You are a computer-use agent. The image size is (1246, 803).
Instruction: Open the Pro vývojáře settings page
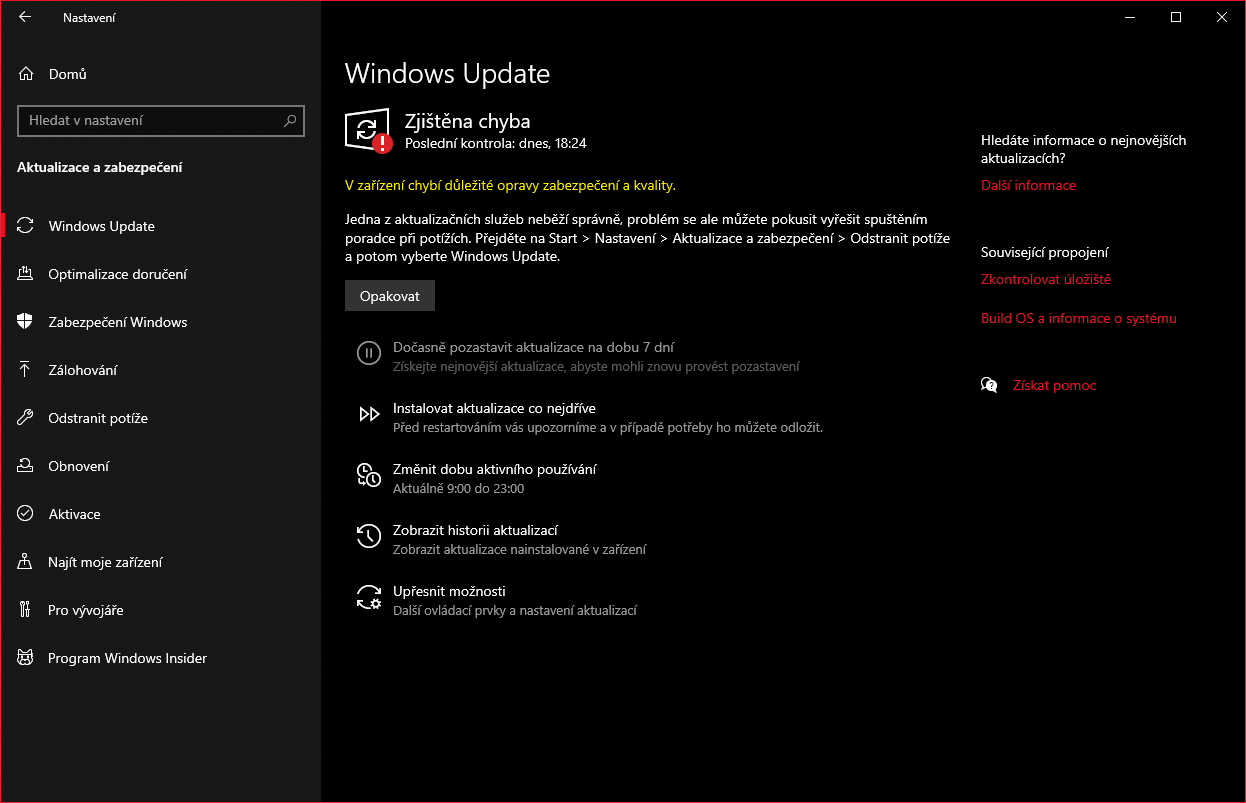click(86, 610)
